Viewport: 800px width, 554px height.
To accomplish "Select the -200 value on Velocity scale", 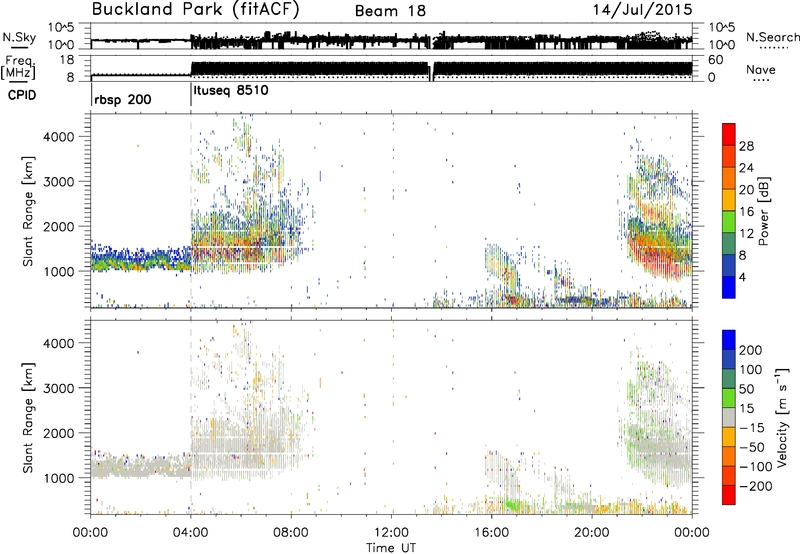I will pyautogui.click(x=756, y=486).
